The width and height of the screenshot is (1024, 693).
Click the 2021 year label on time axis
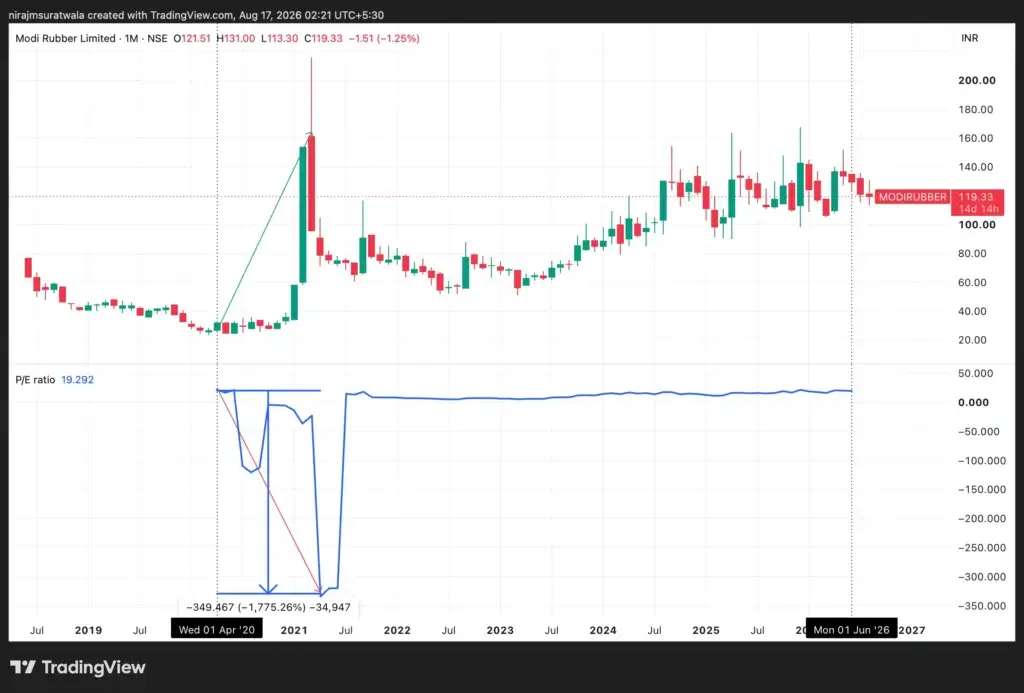[294, 630]
